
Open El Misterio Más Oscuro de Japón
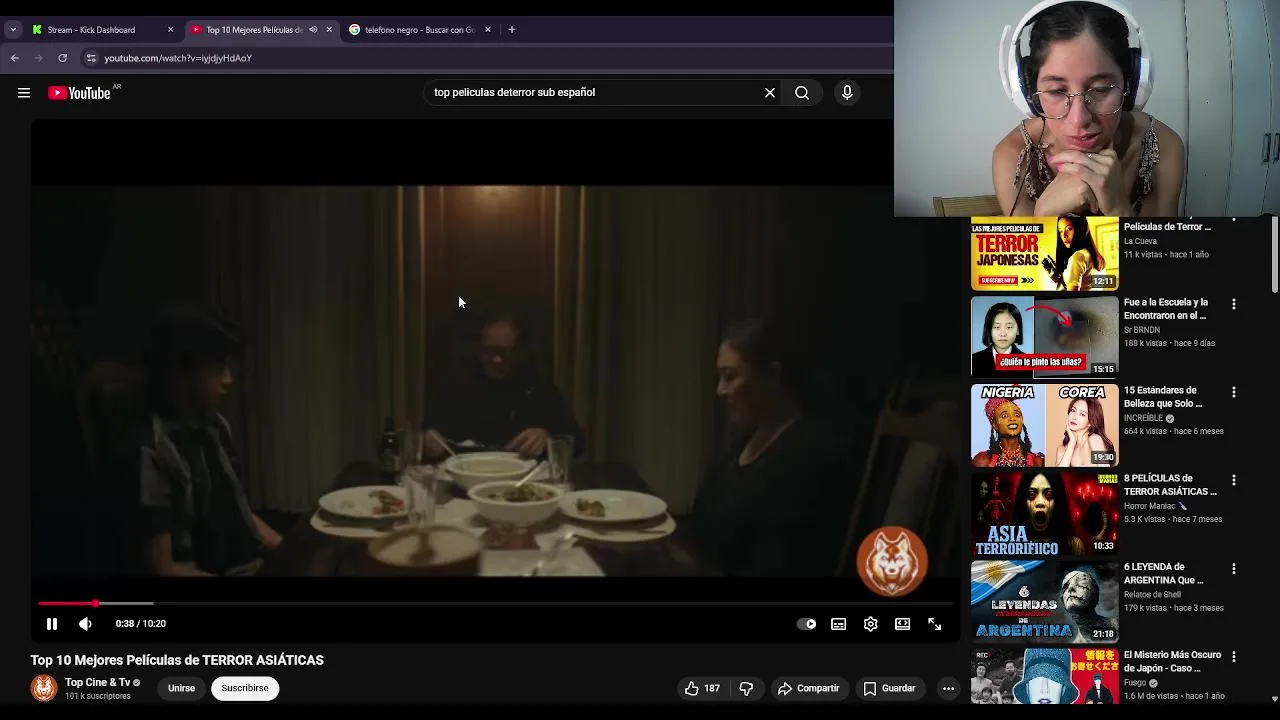point(1172,661)
